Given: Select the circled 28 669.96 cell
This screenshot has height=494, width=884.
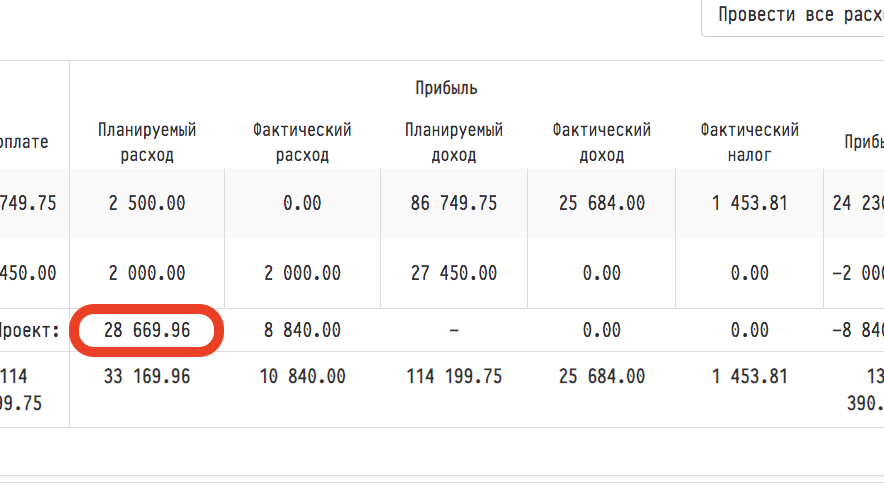Looking at the screenshot, I should tap(147, 330).
